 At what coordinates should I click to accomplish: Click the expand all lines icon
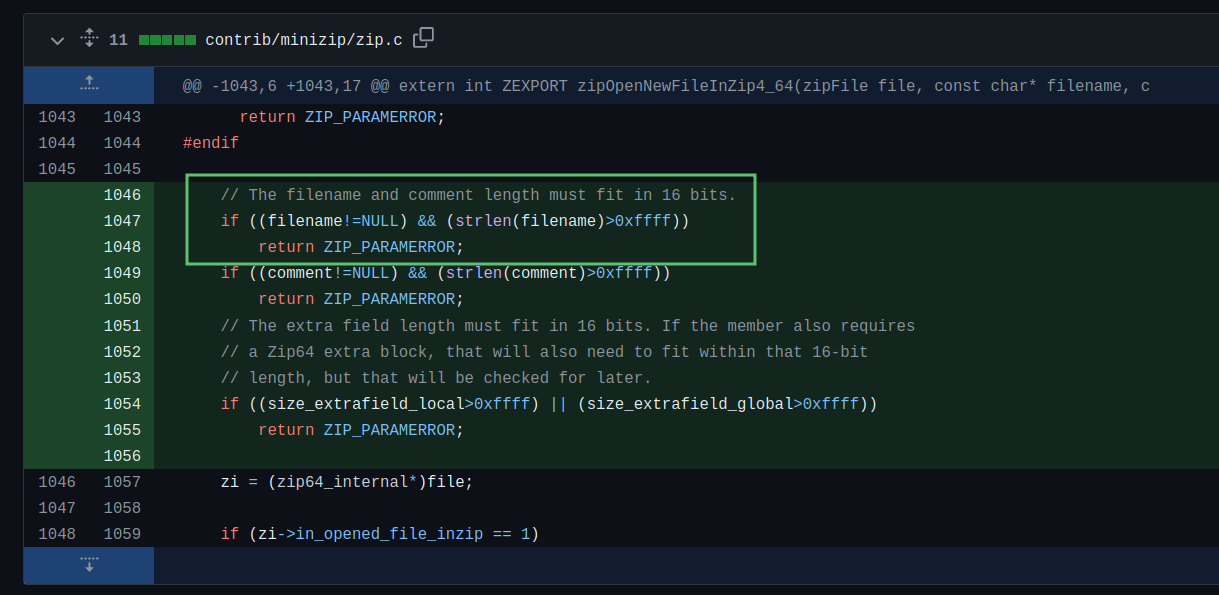(89, 40)
